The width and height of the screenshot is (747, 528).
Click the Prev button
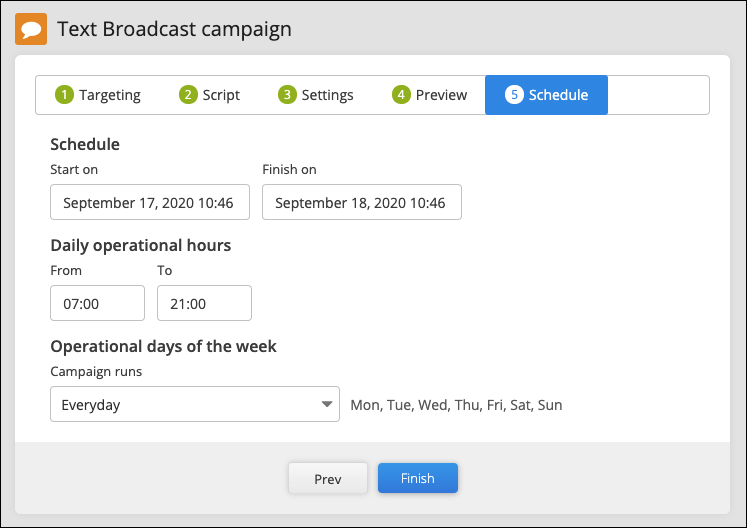click(328, 478)
